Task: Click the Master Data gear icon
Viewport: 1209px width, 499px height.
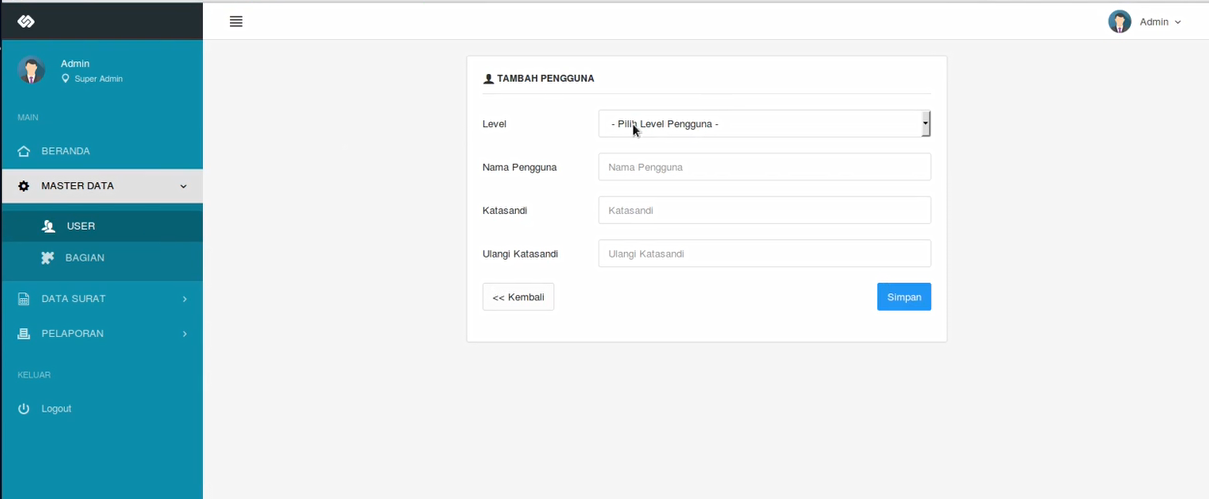Action: coord(24,186)
